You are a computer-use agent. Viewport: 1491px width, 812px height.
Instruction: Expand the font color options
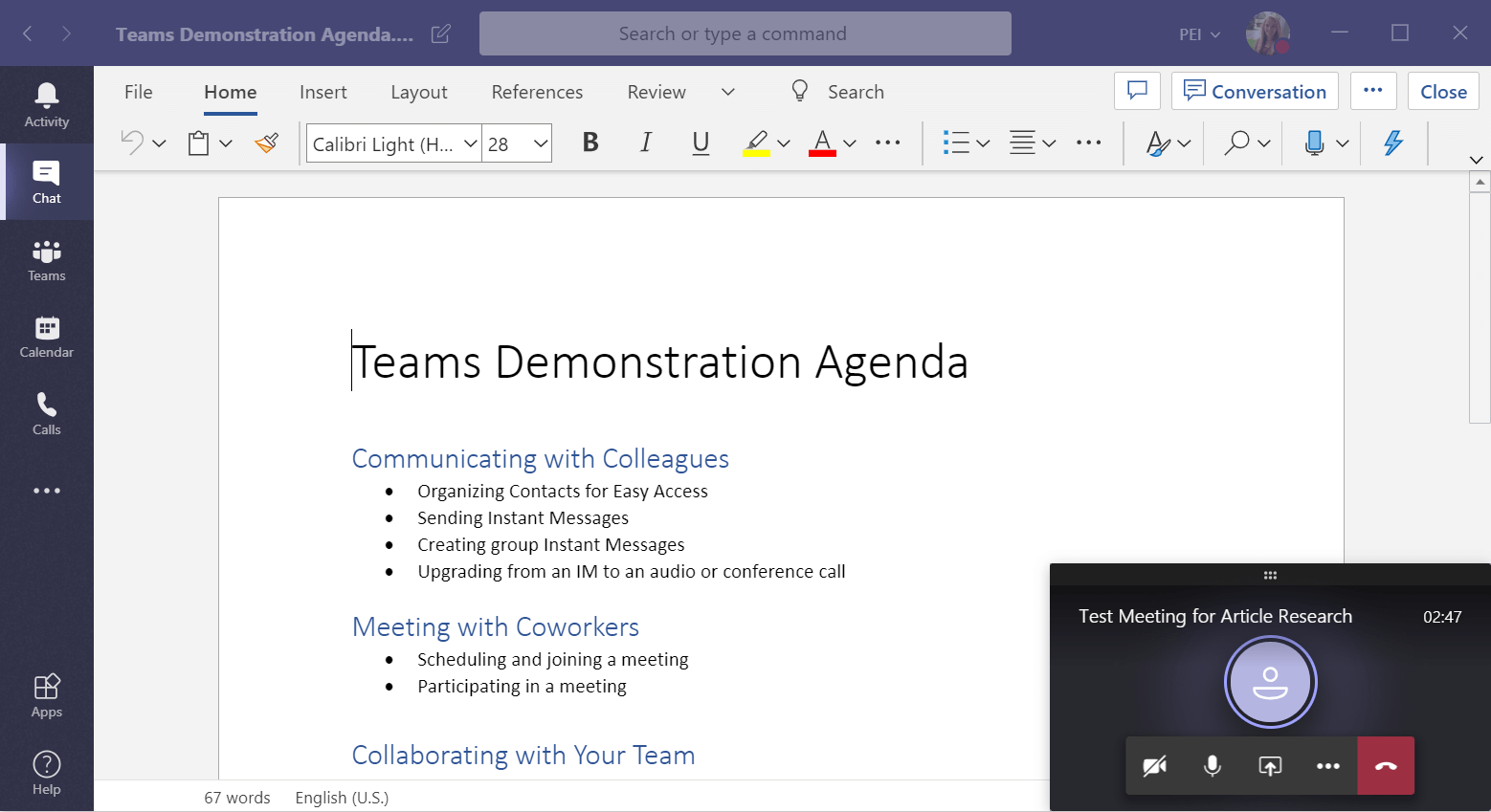pos(848,142)
